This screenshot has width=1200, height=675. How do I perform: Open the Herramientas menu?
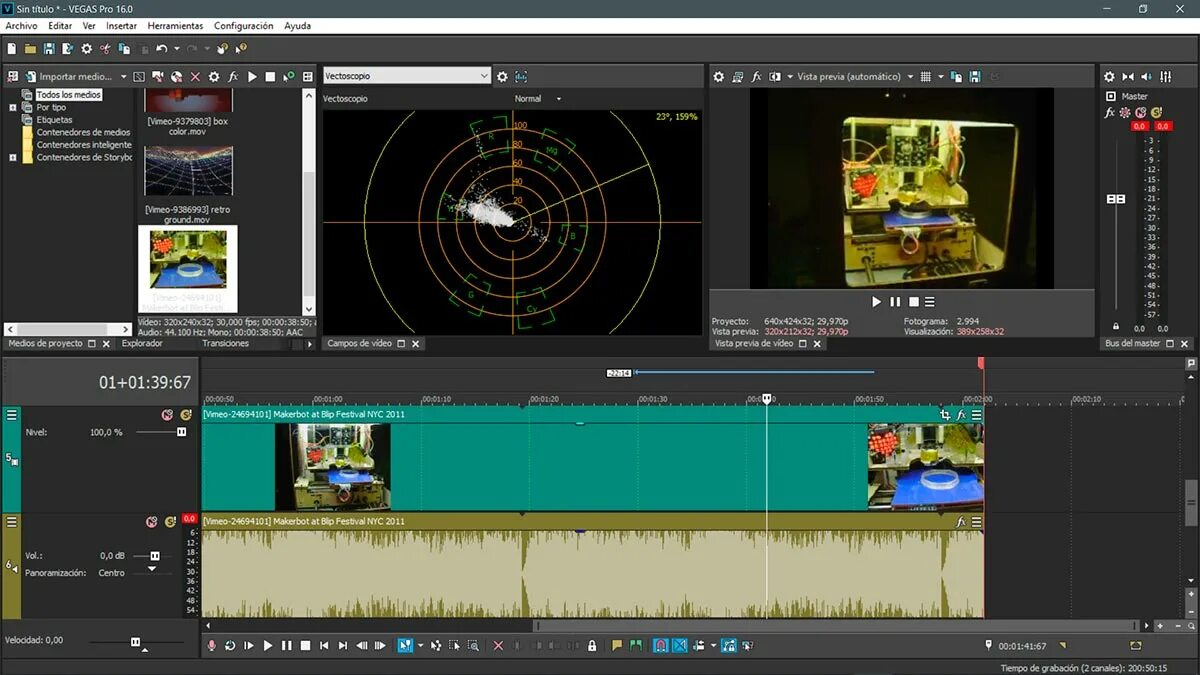tap(175, 26)
